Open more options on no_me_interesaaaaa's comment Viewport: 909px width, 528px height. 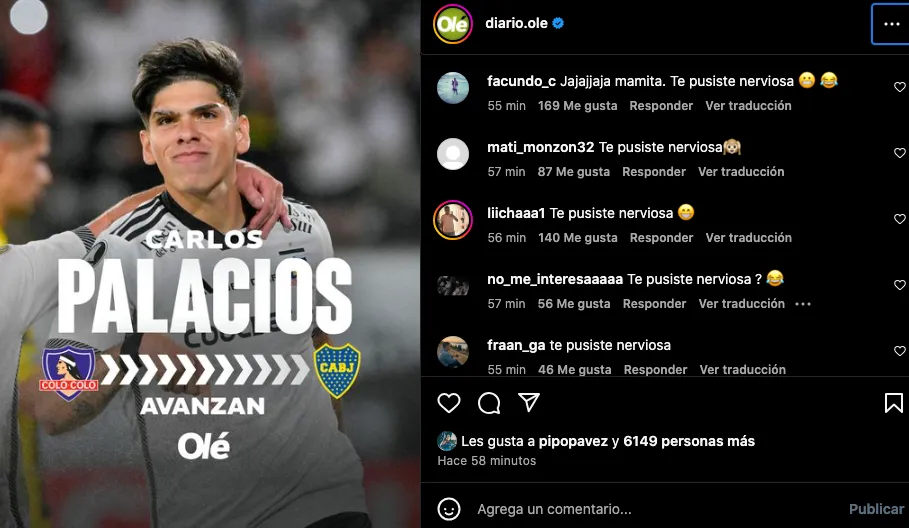[803, 304]
